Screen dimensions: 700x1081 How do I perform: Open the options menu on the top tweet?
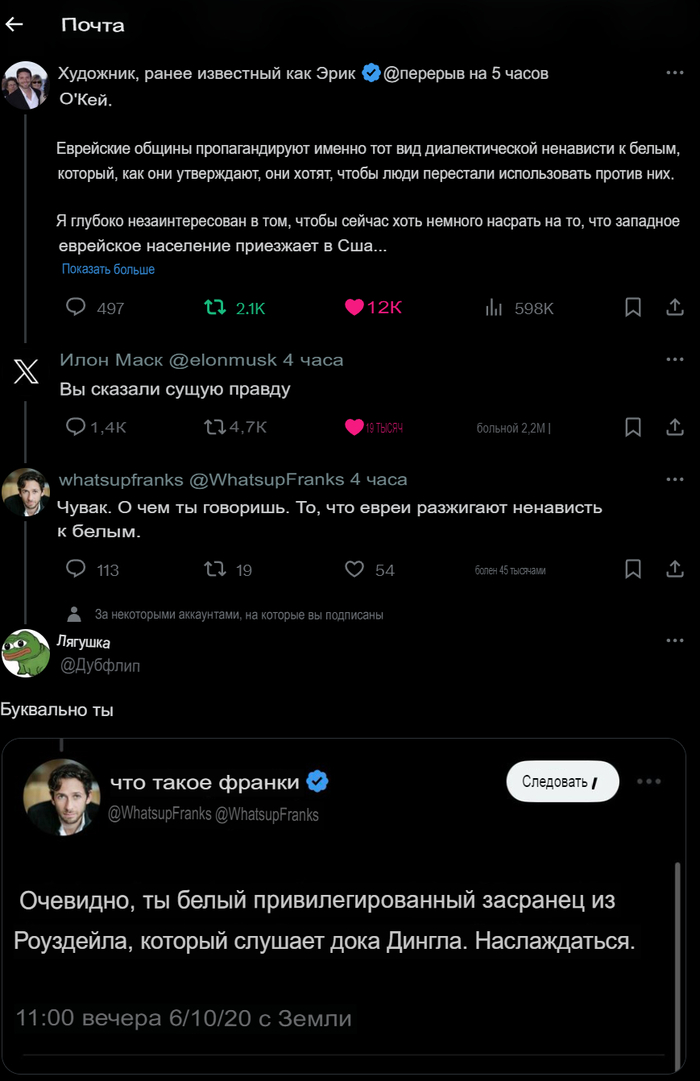point(675,71)
